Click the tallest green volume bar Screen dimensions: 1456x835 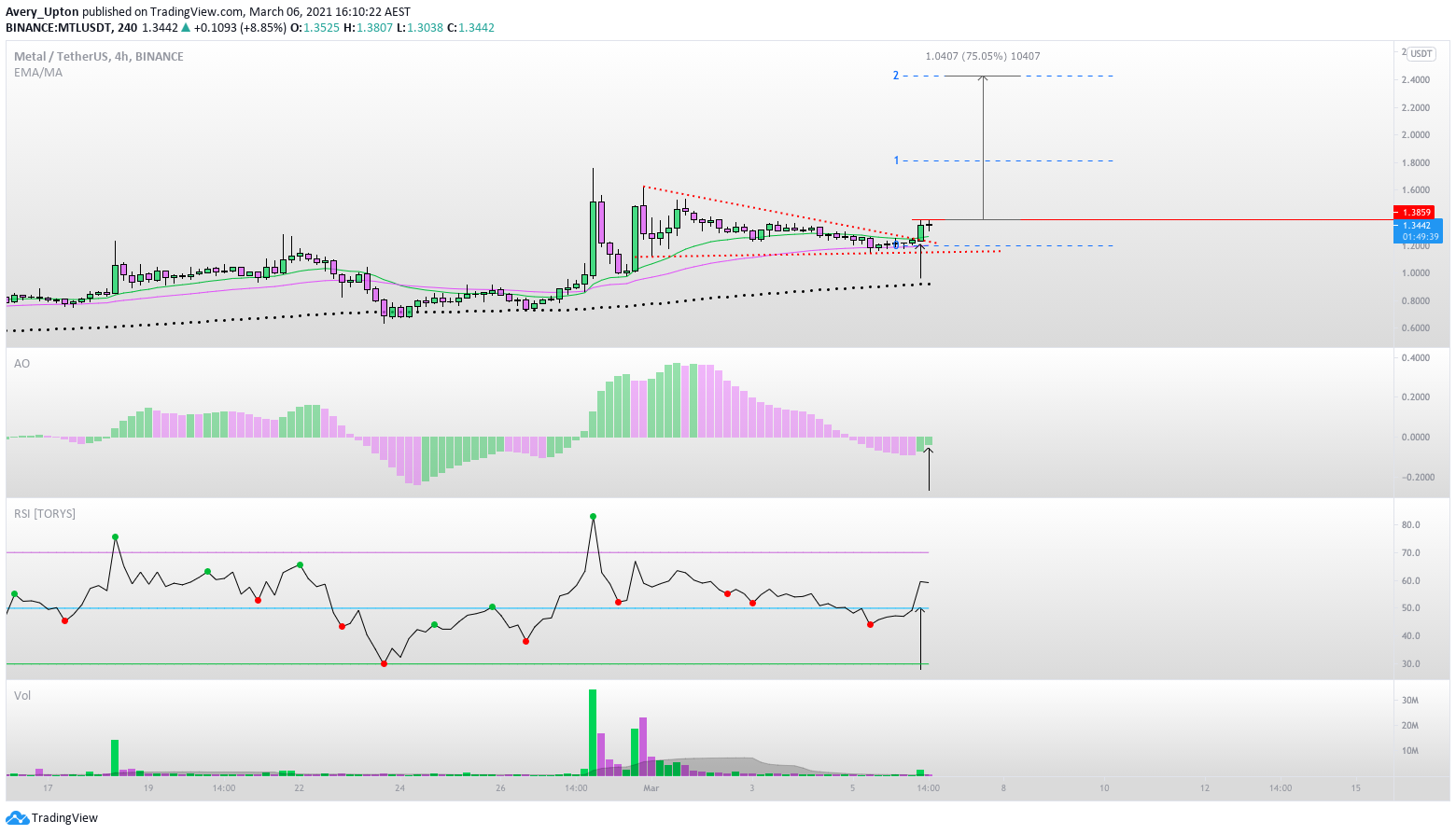tap(593, 732)
